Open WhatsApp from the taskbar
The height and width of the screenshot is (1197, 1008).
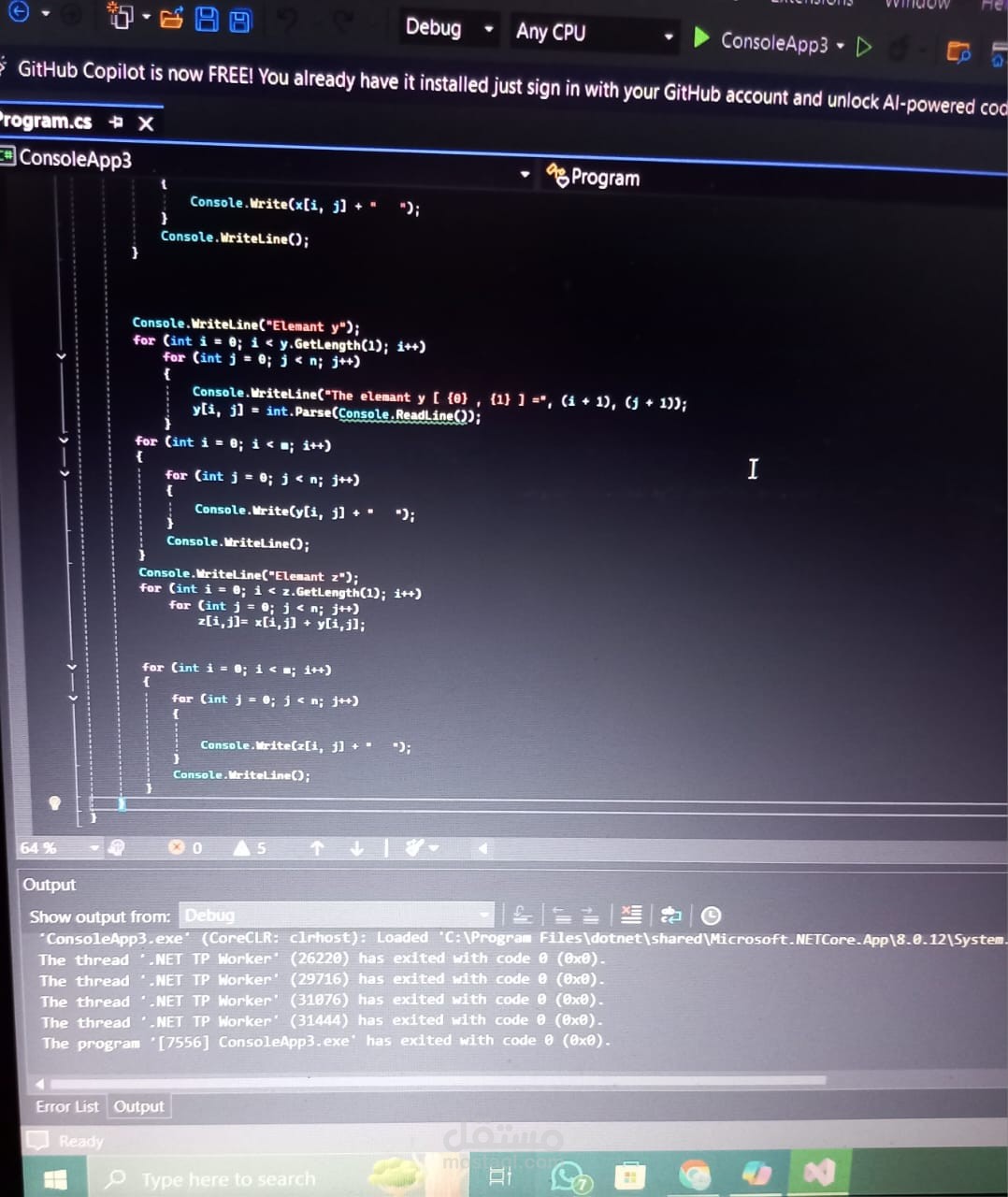tap(569, 1176)
